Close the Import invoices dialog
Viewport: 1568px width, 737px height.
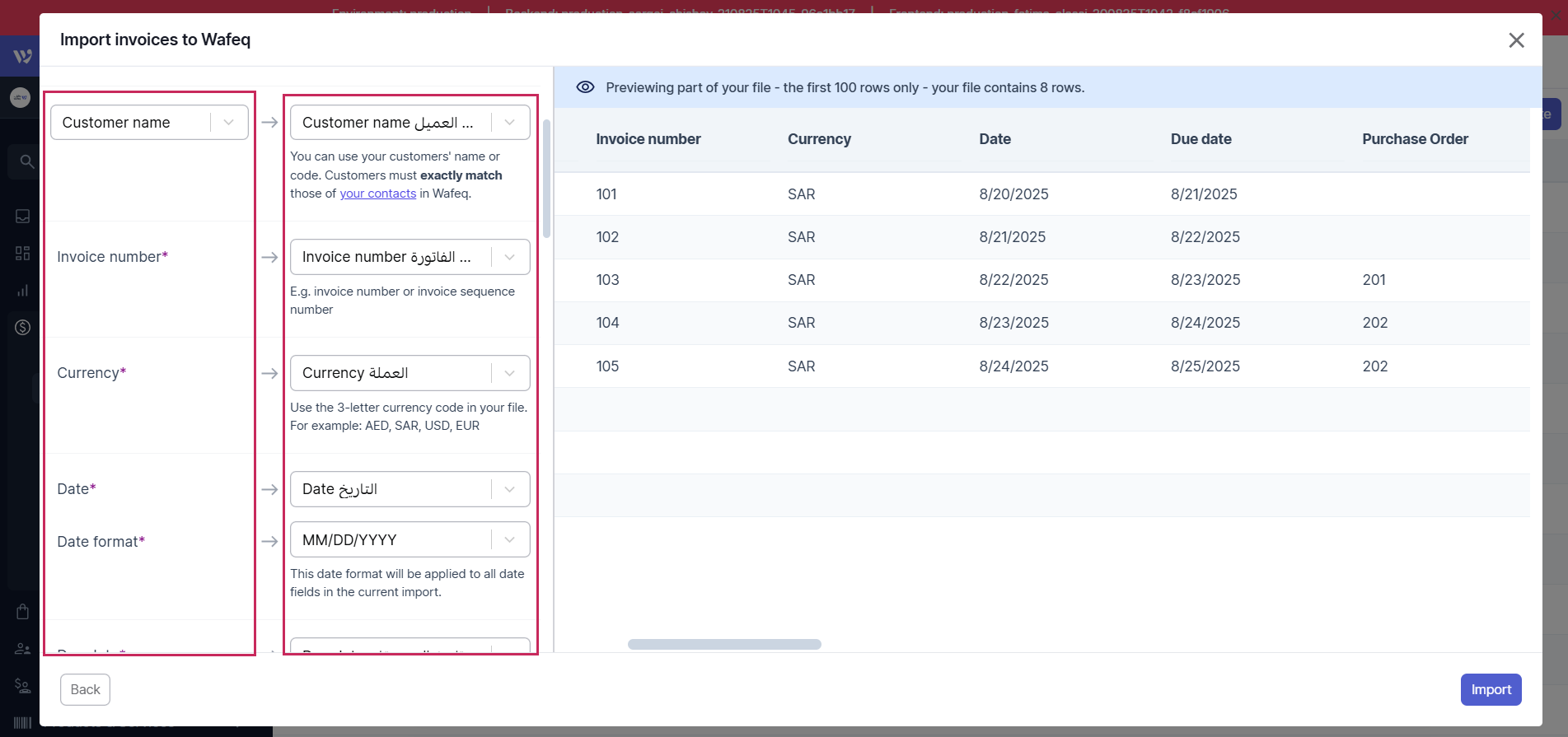click(1516, 40)
